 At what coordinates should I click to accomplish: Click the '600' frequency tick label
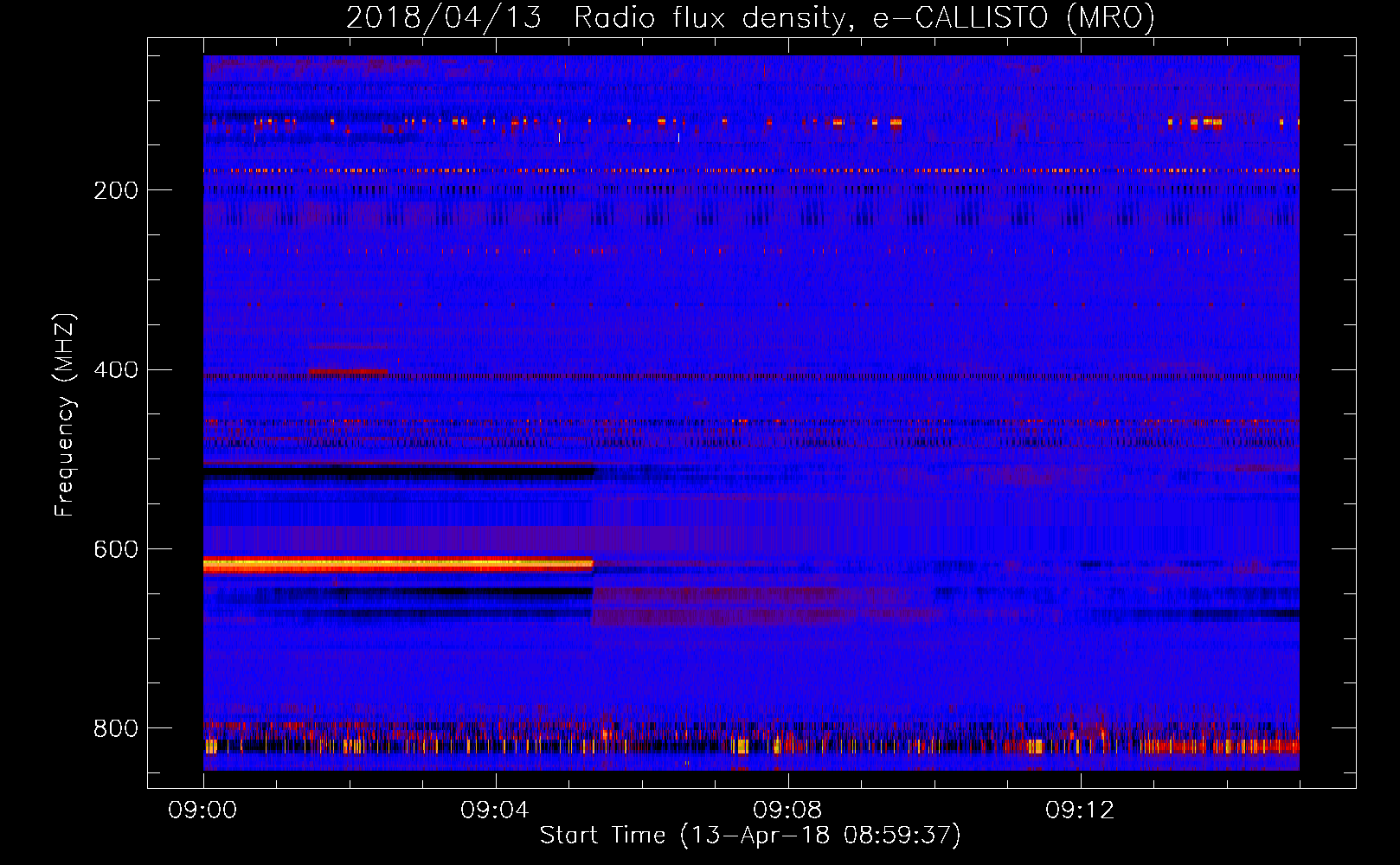pos(116,550)
